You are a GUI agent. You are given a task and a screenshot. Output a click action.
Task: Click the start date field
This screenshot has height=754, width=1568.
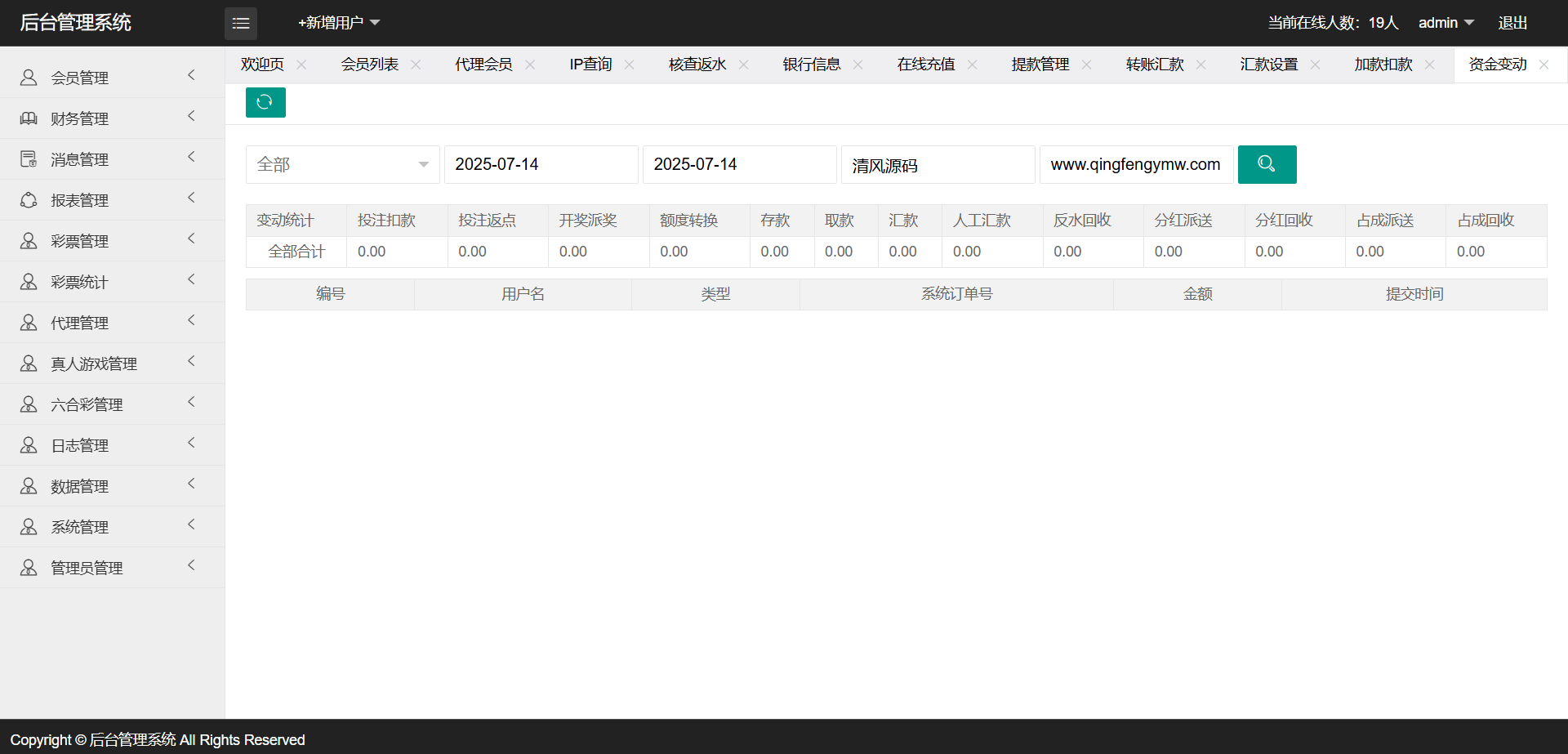coord(541,164)
